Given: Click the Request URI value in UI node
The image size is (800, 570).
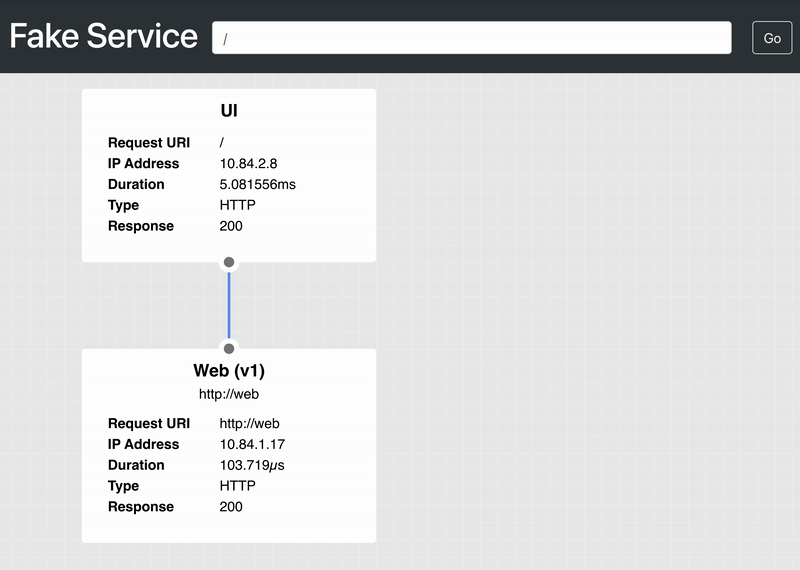Looking at the screenshot, I should click(222, 143).
